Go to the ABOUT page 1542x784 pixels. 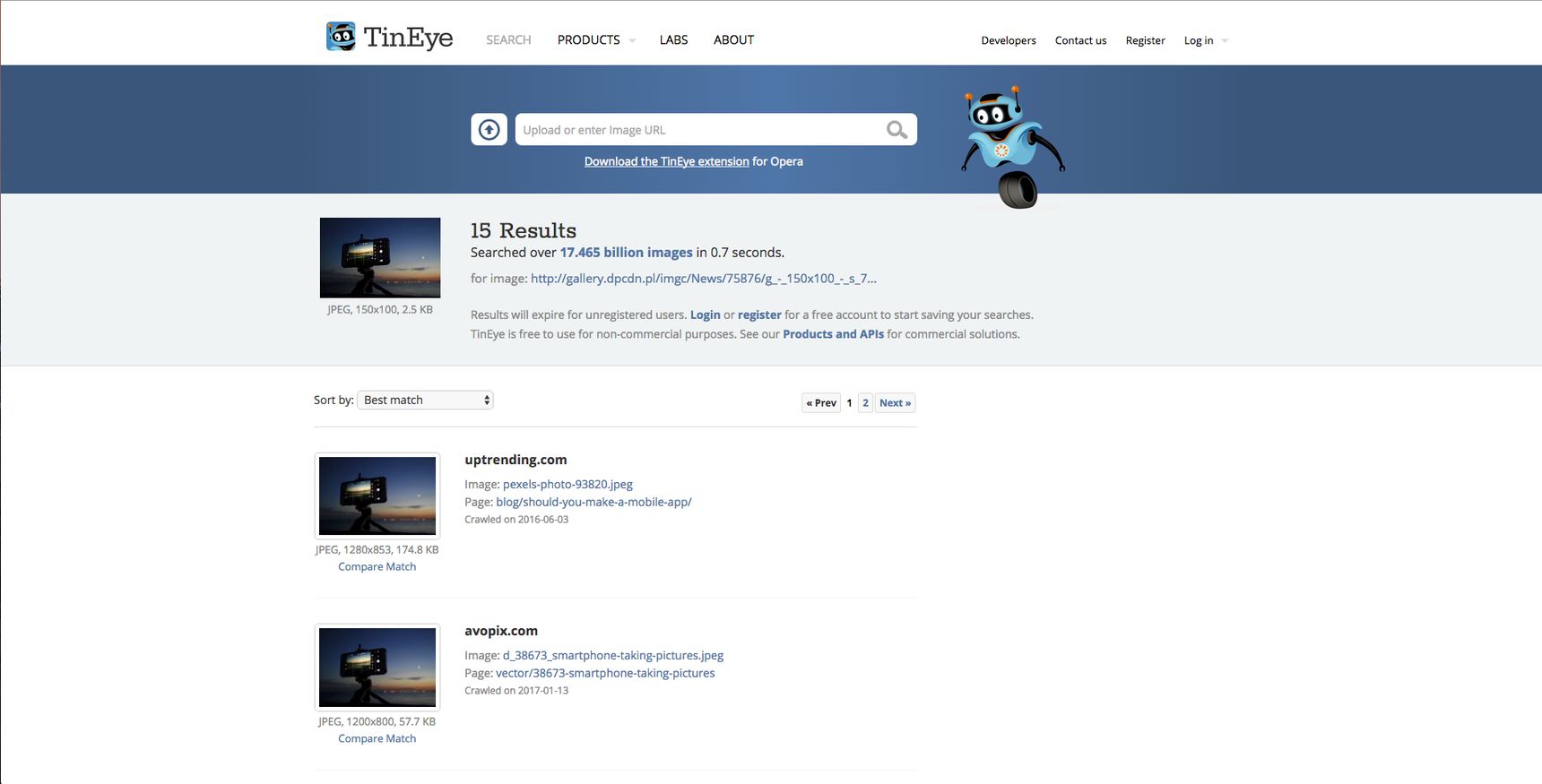(733, 40)
